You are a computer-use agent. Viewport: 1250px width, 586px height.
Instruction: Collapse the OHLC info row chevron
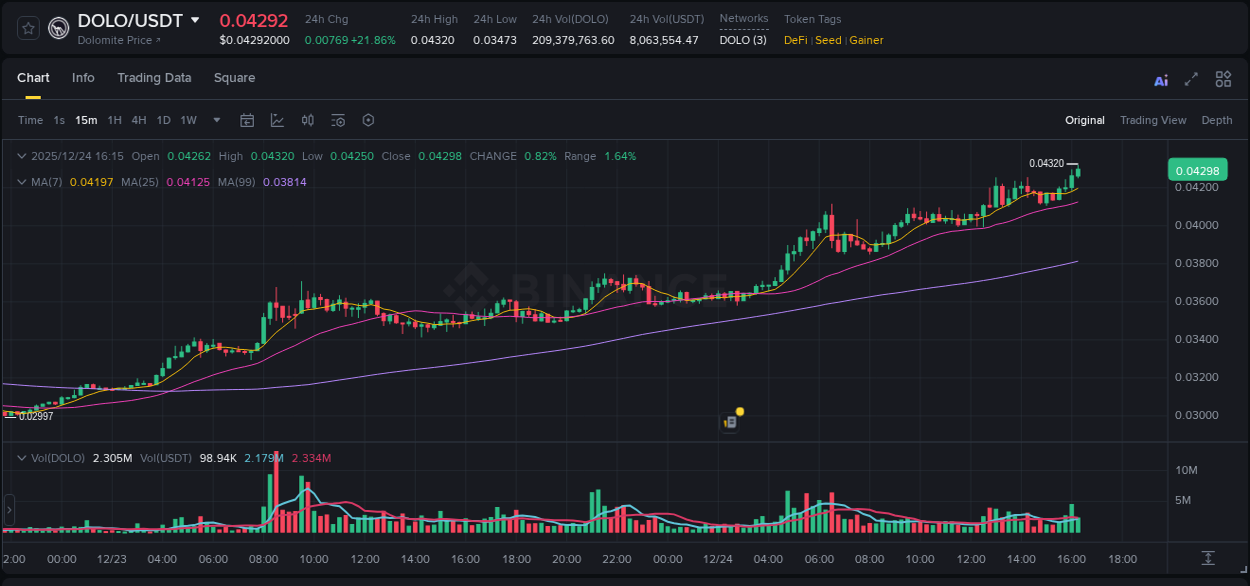(x=22, y=156)
